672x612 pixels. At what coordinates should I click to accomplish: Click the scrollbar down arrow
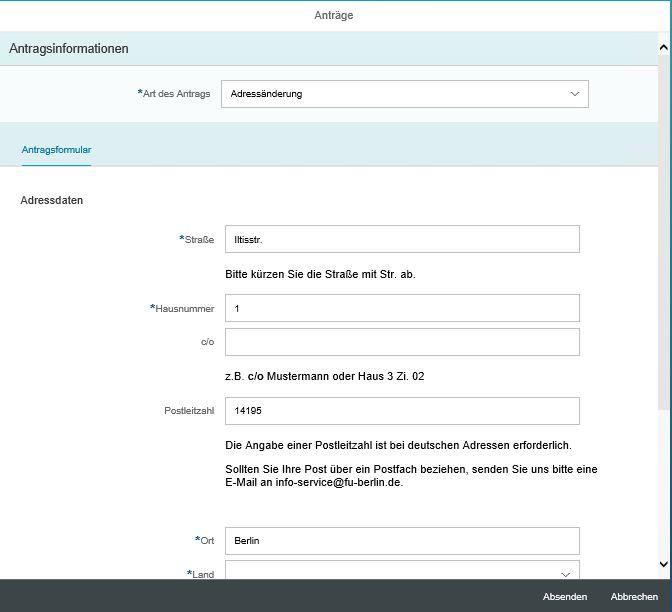pos(664,565)
